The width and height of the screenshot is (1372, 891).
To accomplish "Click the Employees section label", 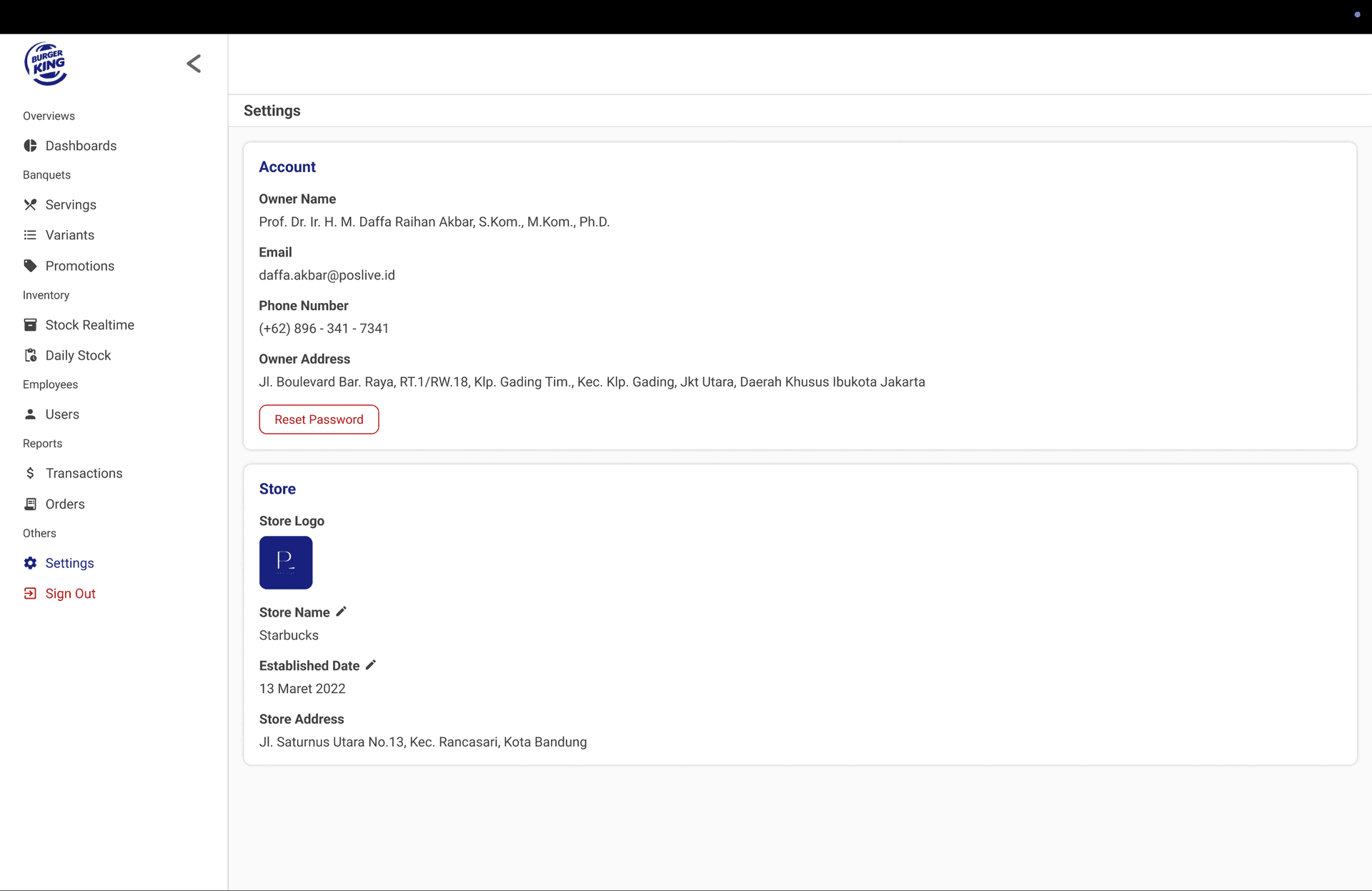I will [50, 384].
